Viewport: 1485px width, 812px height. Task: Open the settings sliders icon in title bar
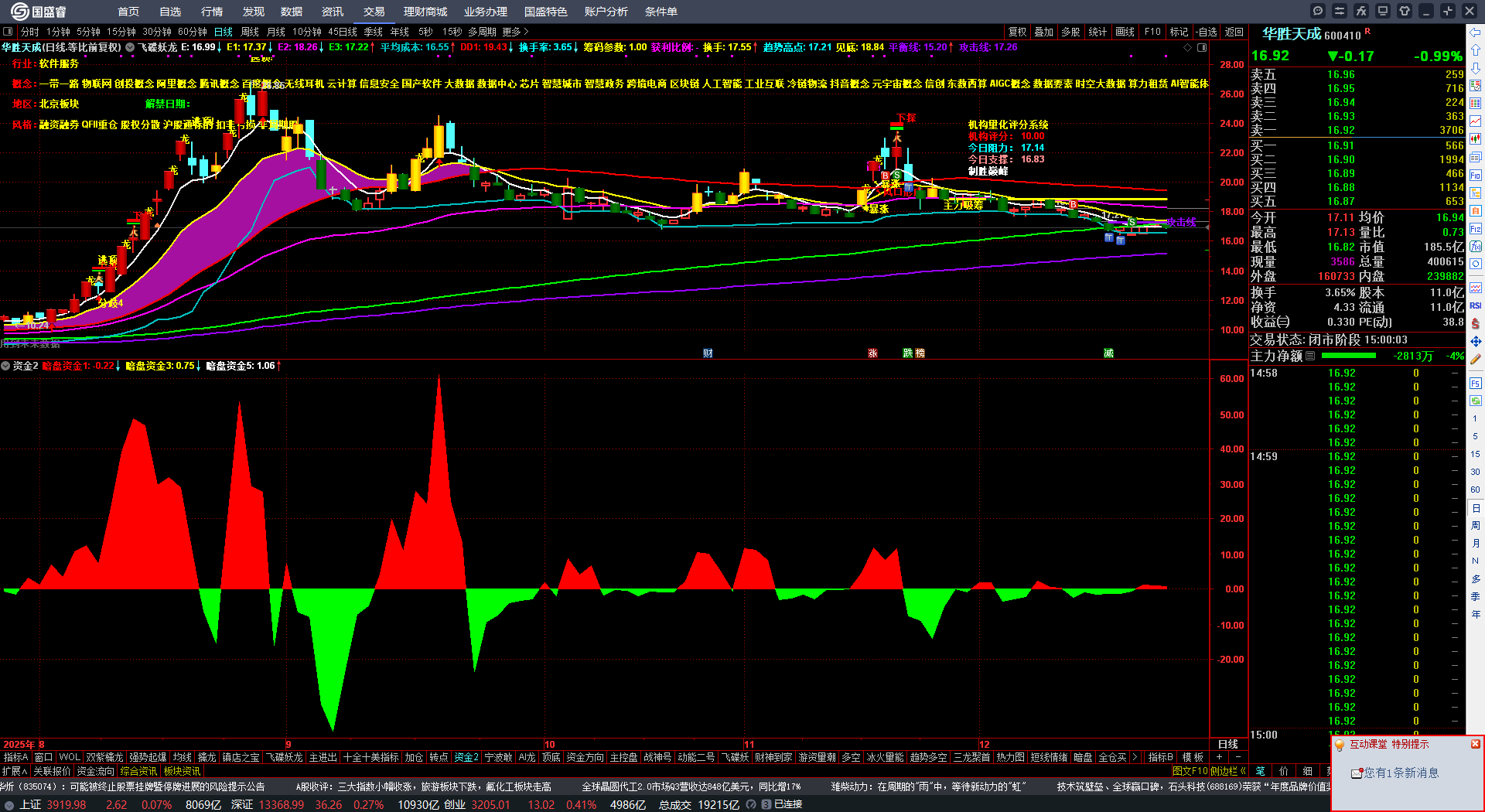[1340, 11]
